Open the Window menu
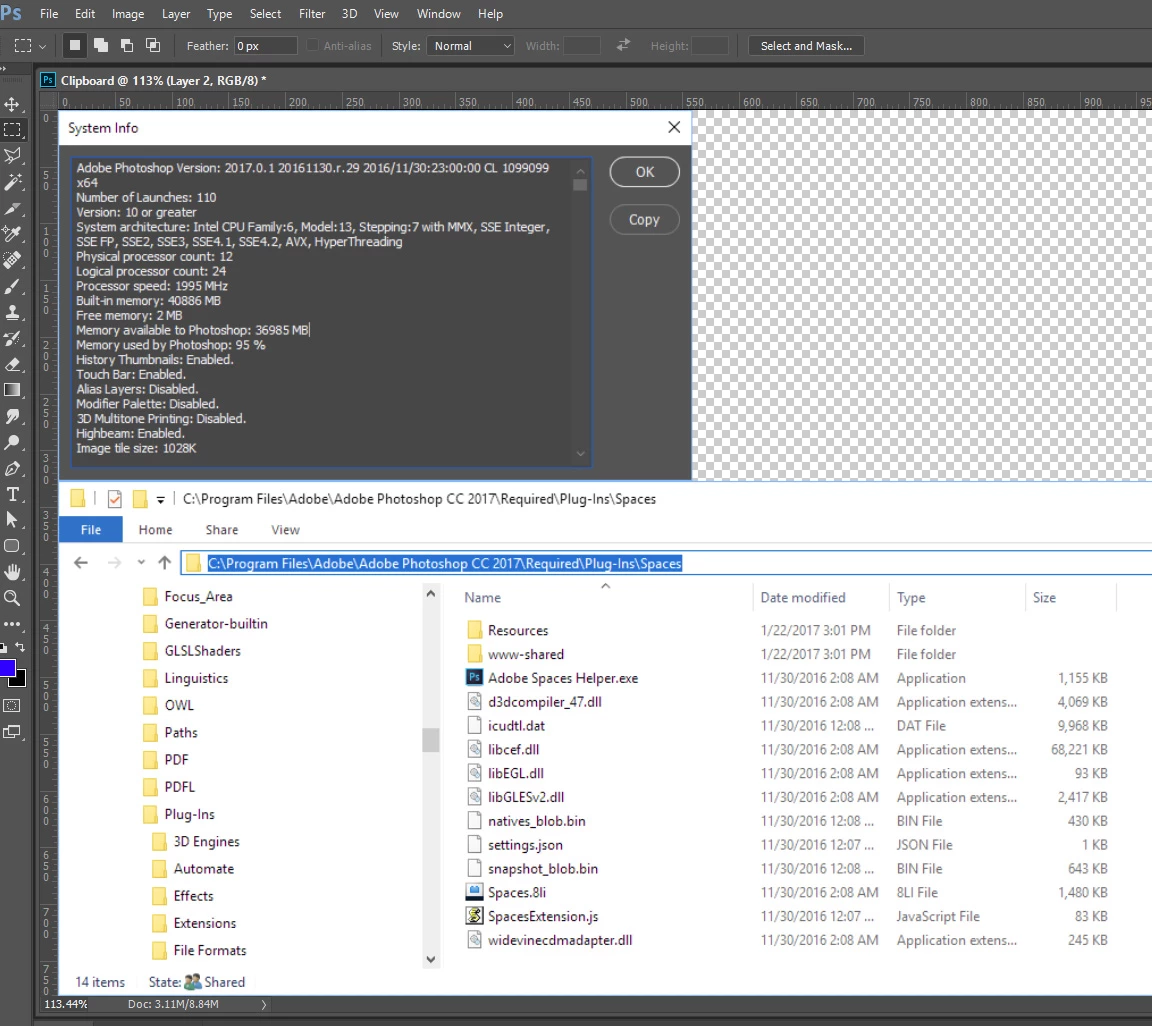This screenshot has height=1026, width=1152. point(439,13)
